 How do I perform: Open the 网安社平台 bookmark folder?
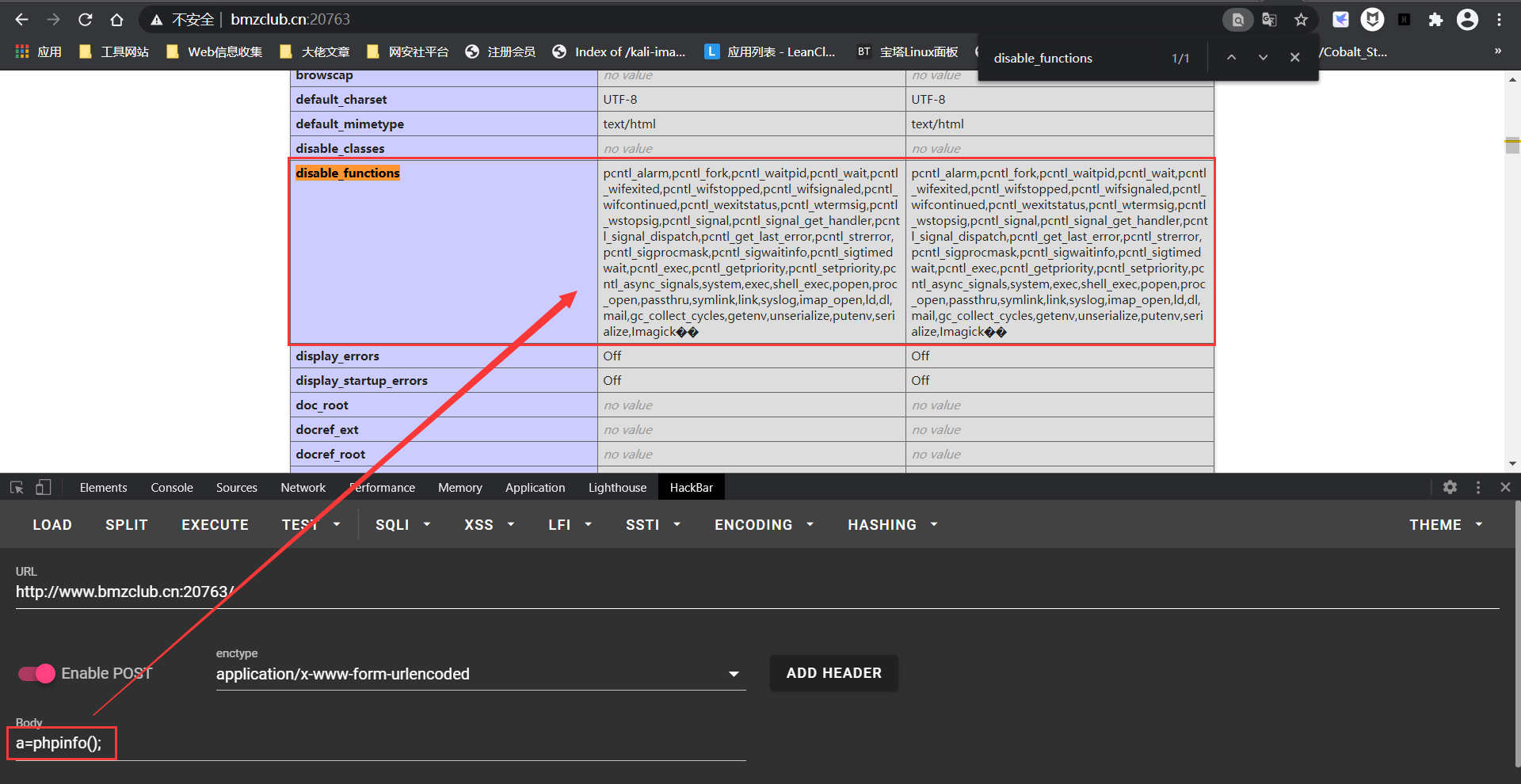point(408,51)
